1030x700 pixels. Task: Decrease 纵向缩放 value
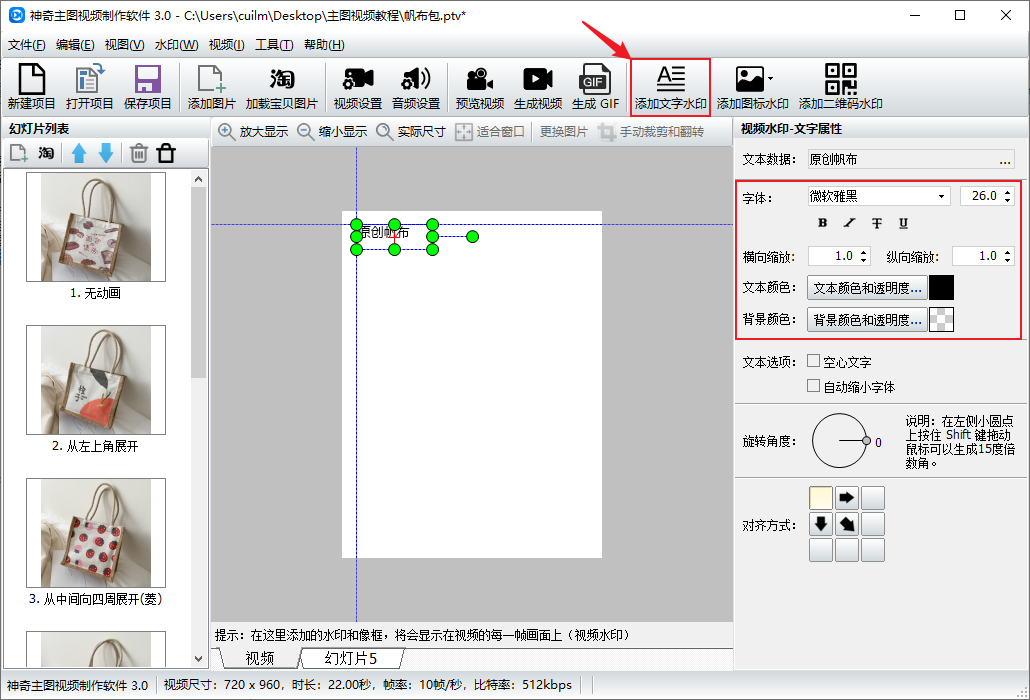(1008, 259)
